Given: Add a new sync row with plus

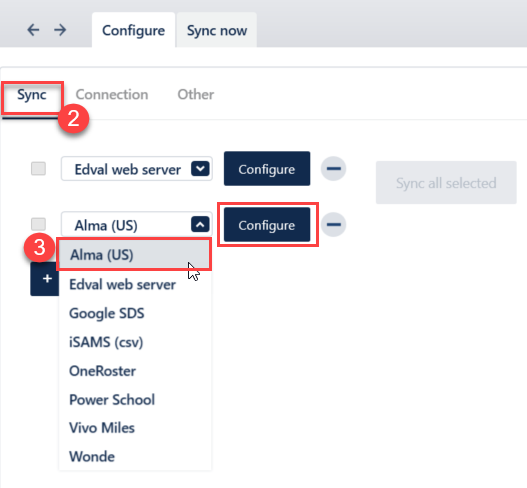Looking at the screenshot, I should 45,279.
